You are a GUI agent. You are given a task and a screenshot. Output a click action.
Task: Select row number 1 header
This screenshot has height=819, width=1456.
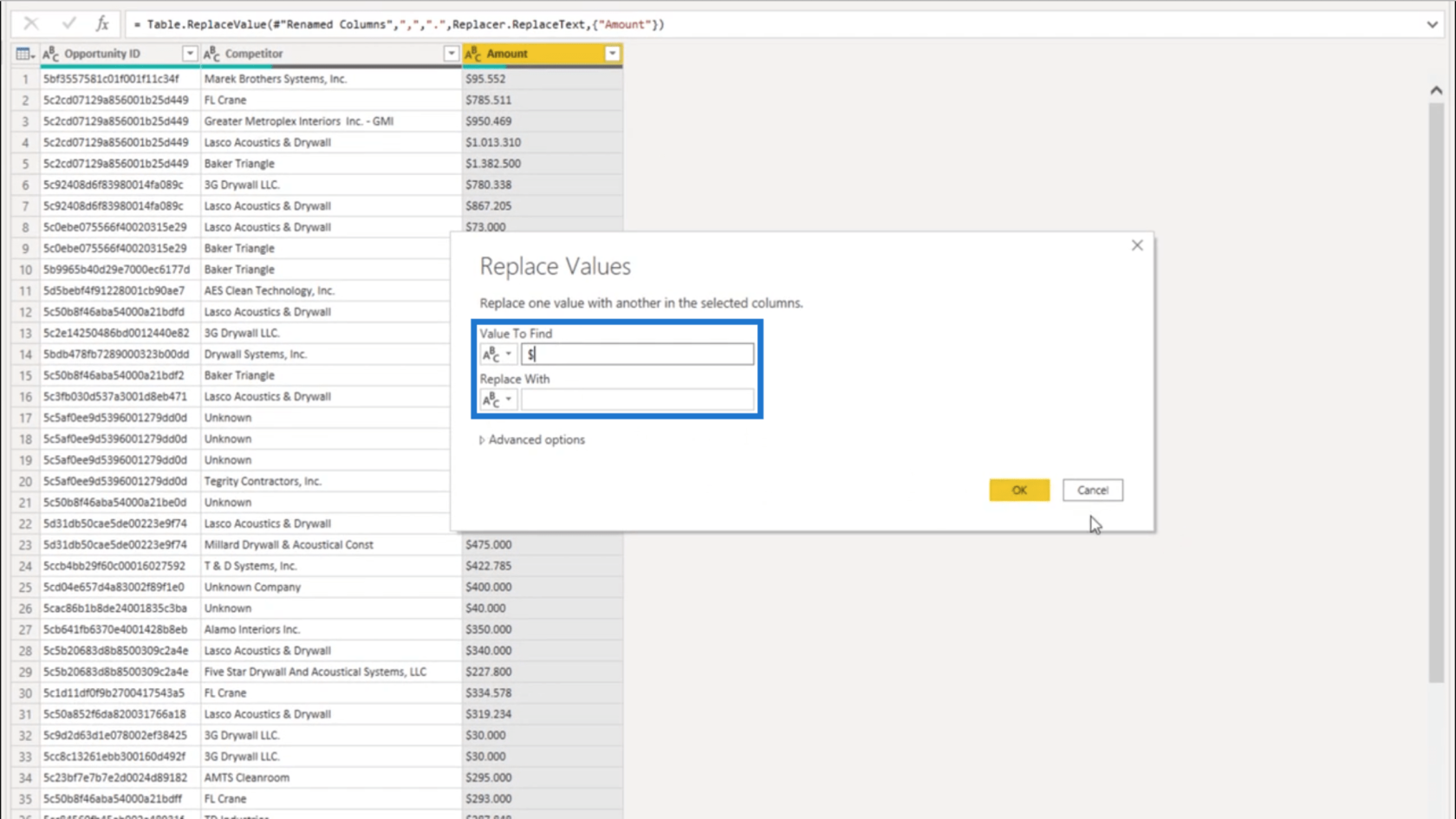pyautogui.click(x=25, y=79)
